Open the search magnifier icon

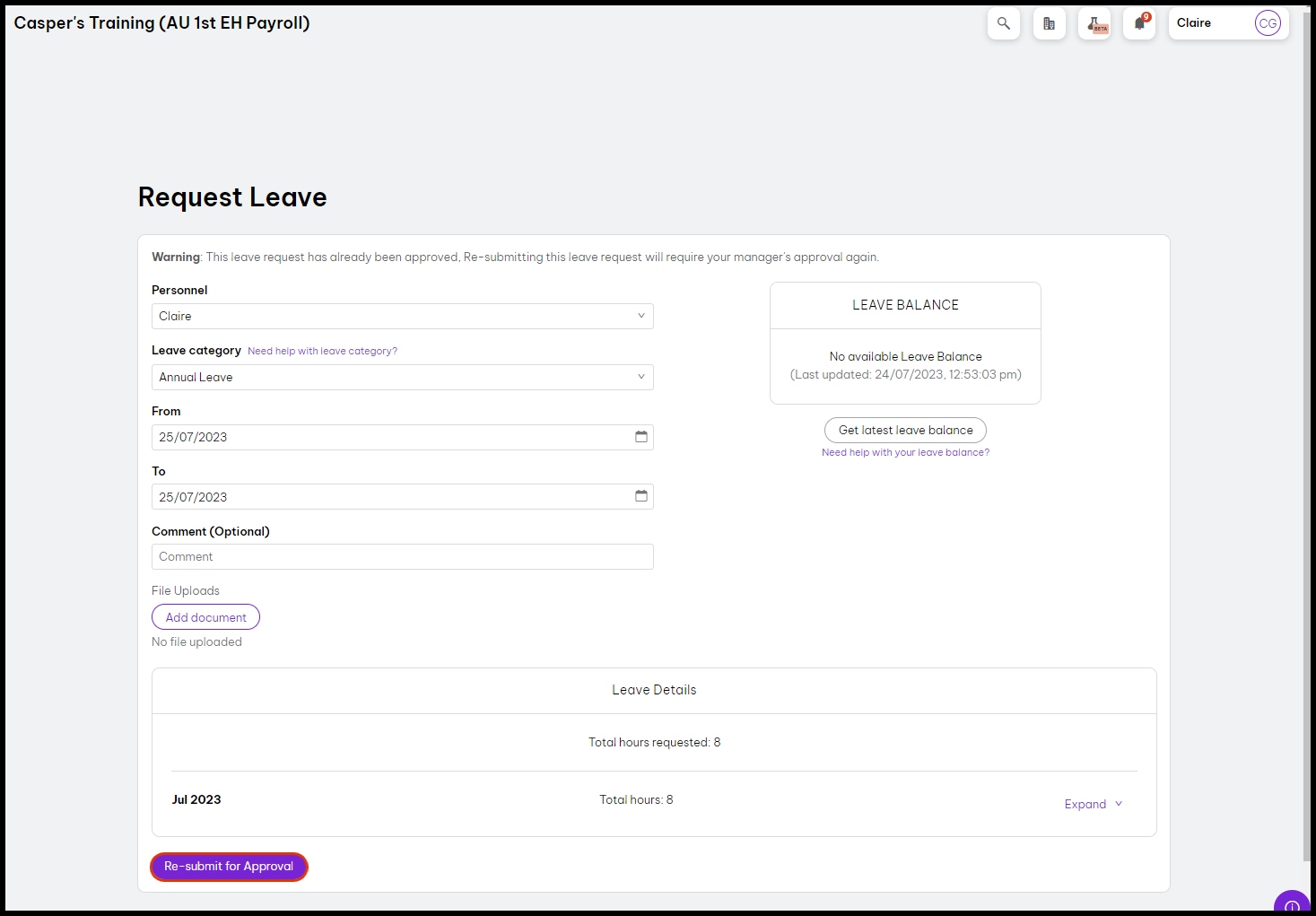1003,24
